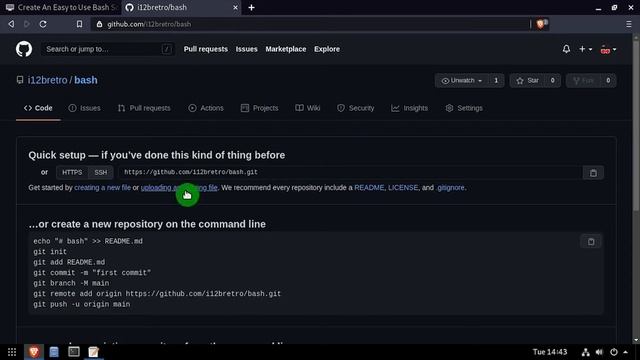Open the GitHub home logo
The height and width of the screenshot is (360, 640).
pyautogui.click(x=24, y=49)
